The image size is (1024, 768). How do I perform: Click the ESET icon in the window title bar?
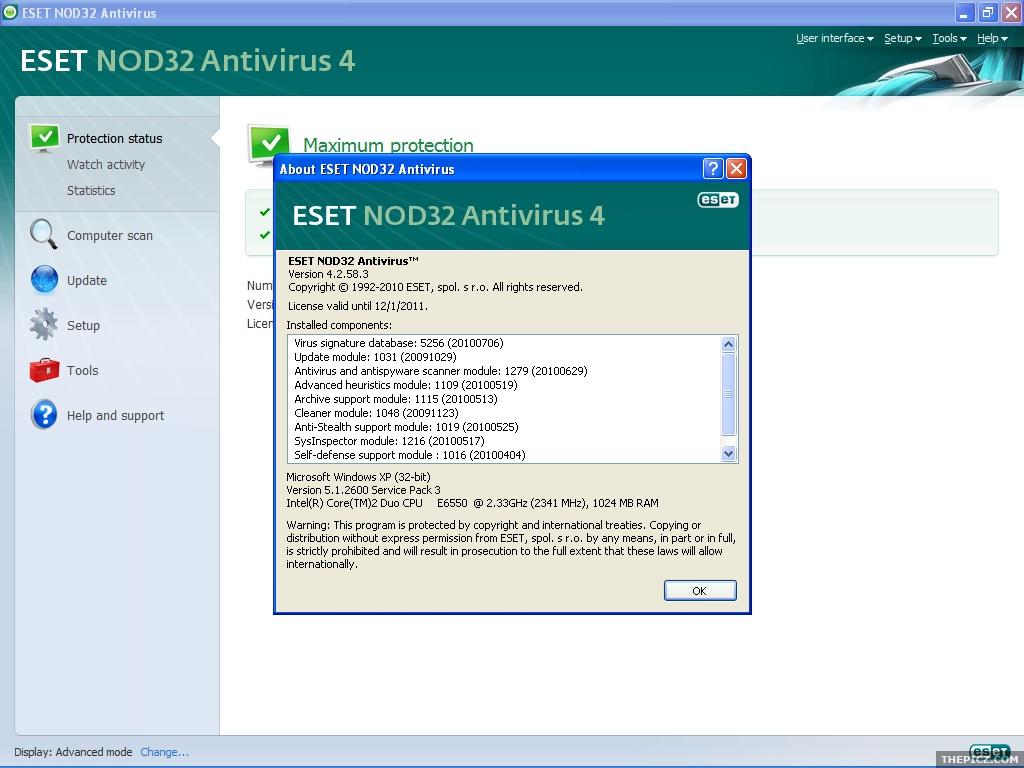[x=10, y=12]
